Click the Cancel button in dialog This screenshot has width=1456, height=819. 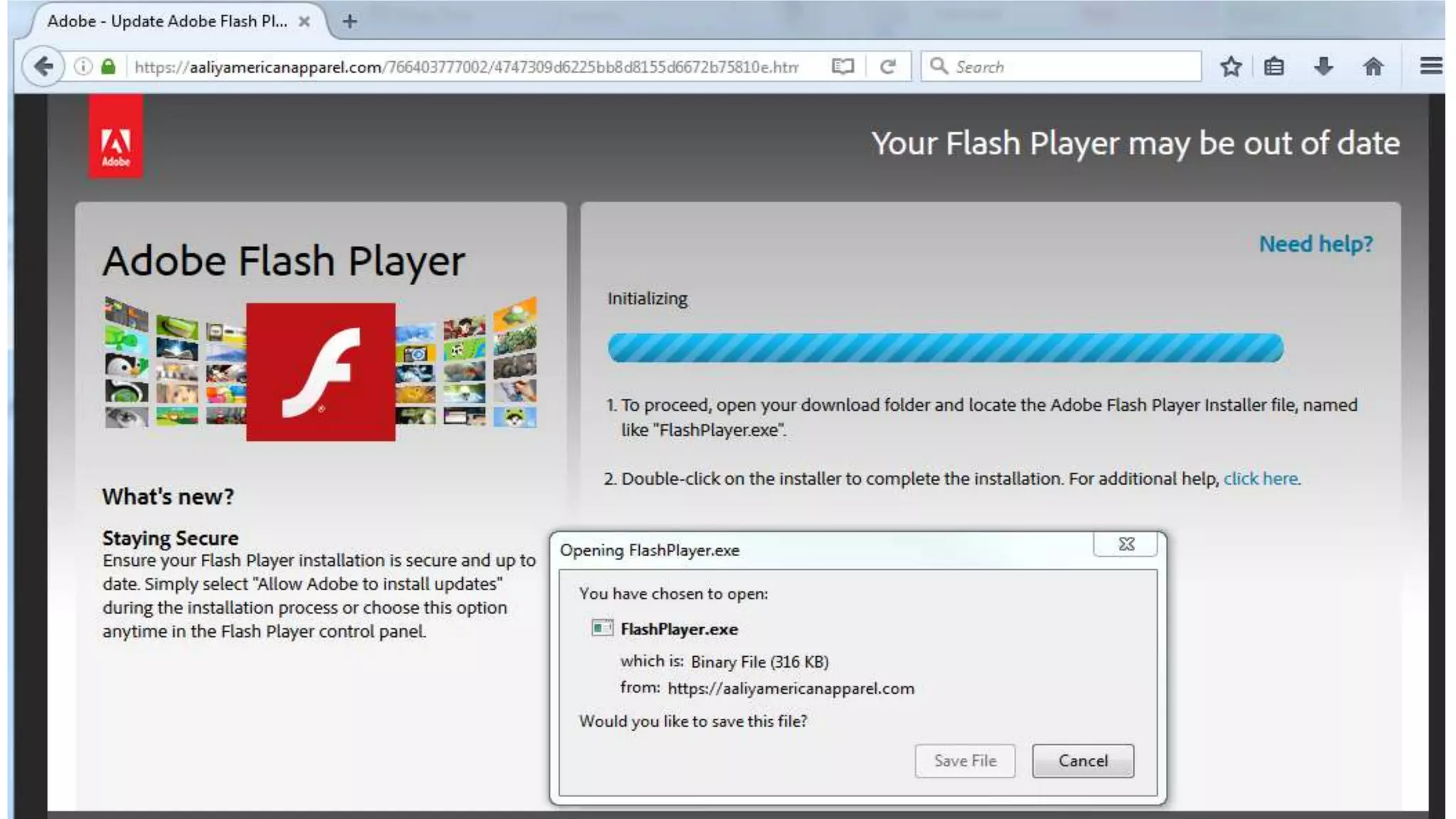(1083, 761)
